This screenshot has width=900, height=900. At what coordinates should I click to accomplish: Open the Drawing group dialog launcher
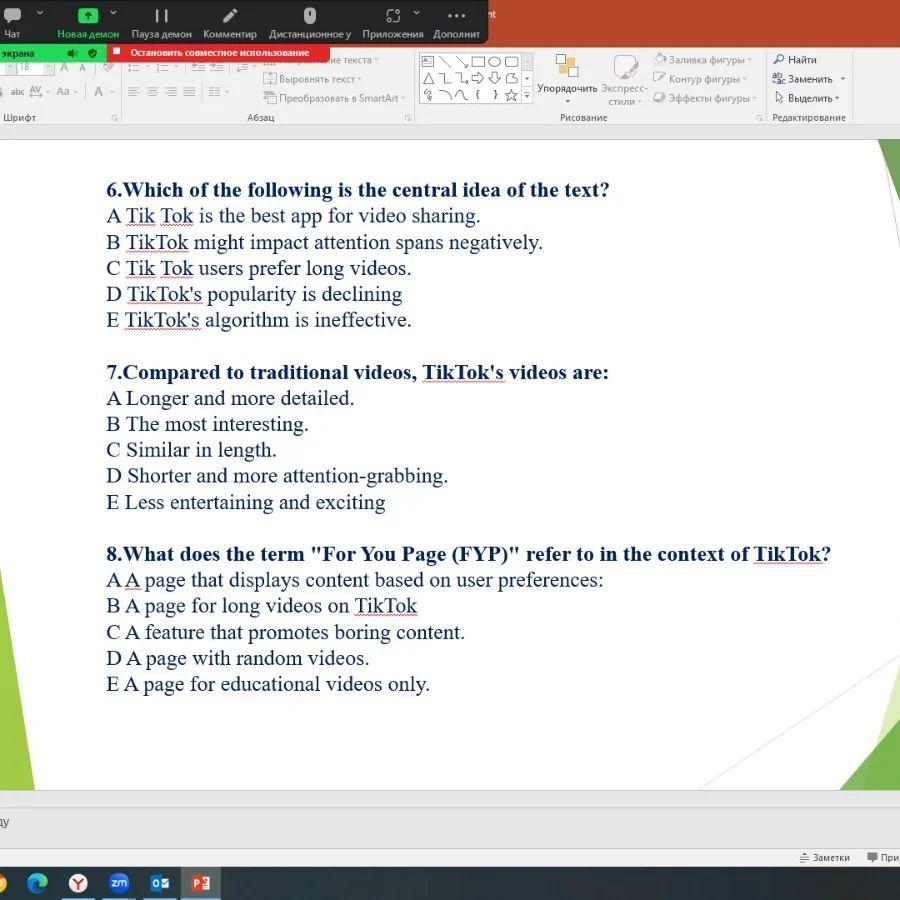tap(759, 118)
